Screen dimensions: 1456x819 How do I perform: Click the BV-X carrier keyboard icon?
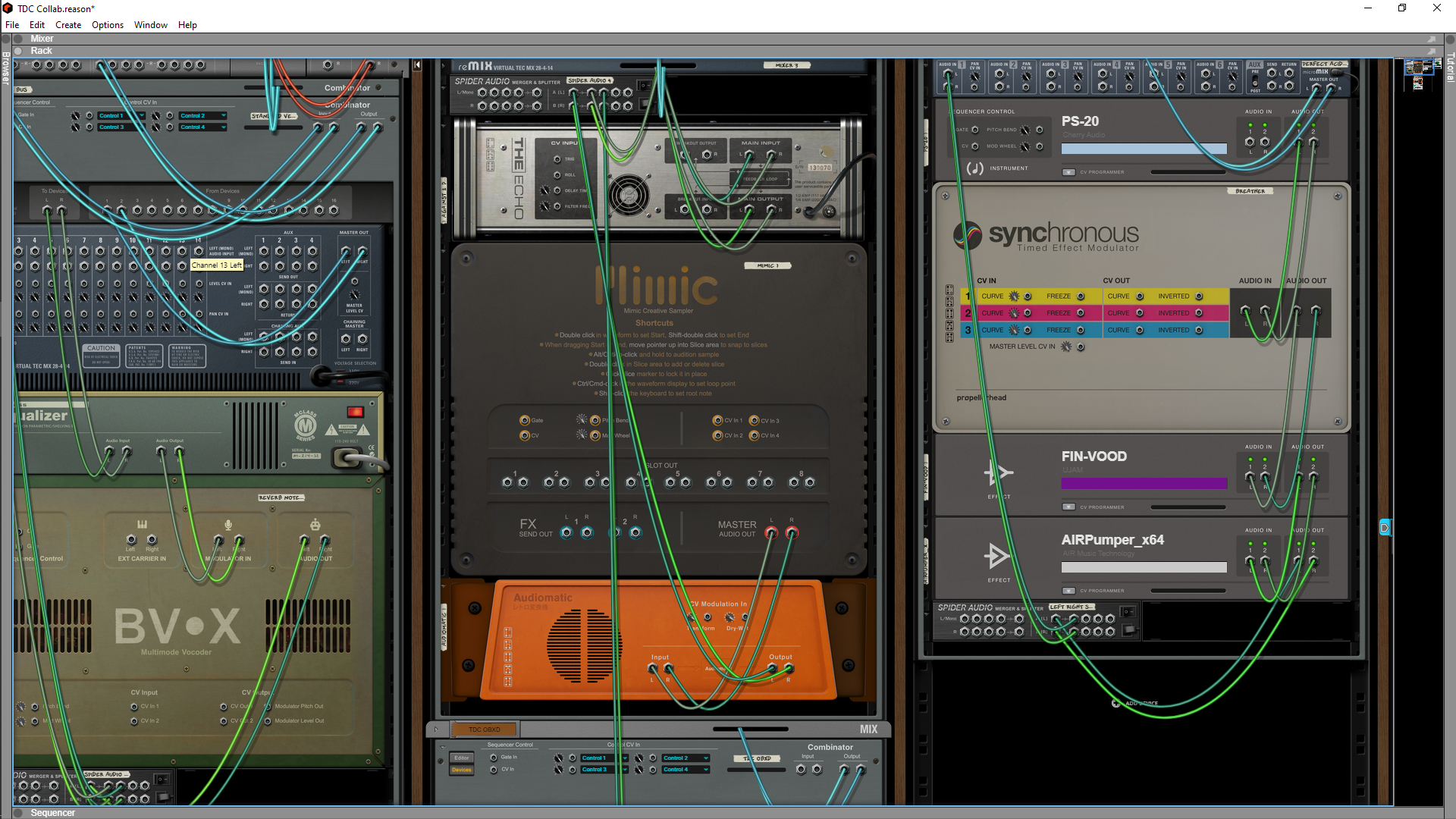pyautogui.click(x=142, y=525)
